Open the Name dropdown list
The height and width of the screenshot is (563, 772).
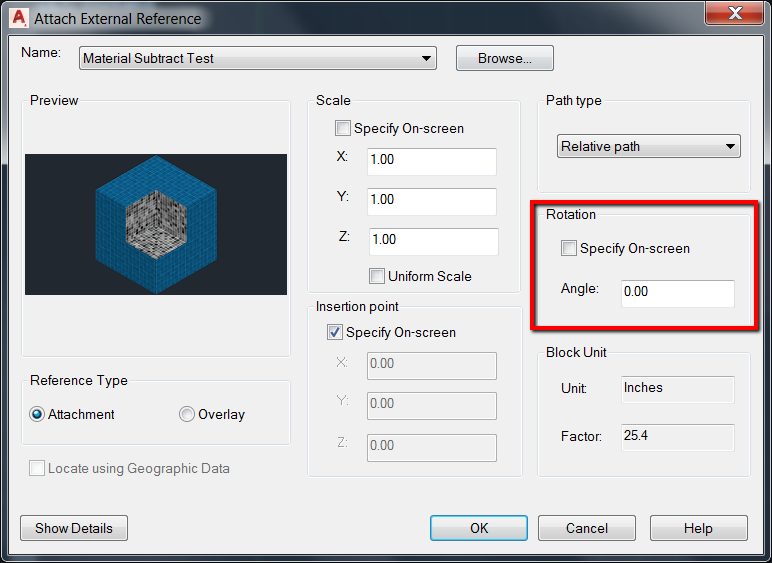pos(427,58)
